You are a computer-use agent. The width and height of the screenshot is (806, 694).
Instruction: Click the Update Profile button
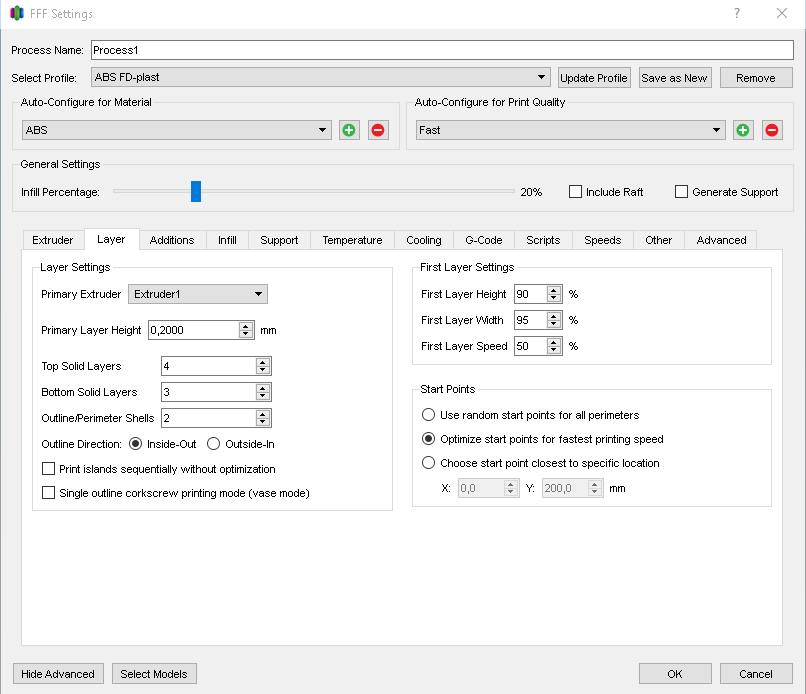click(x=594, y=78)
